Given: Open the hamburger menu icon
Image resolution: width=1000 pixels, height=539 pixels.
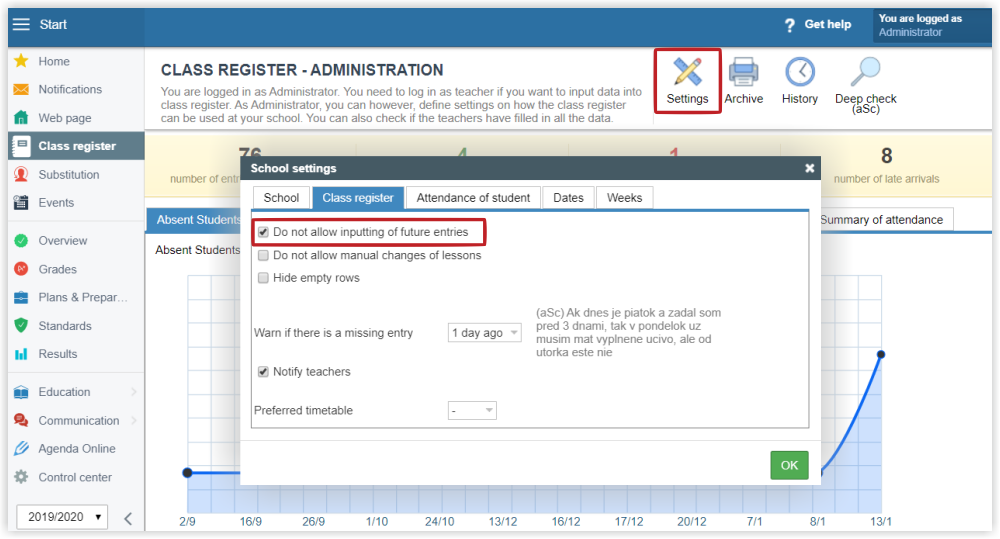Looking at the screenshot, I should point(21,24).
